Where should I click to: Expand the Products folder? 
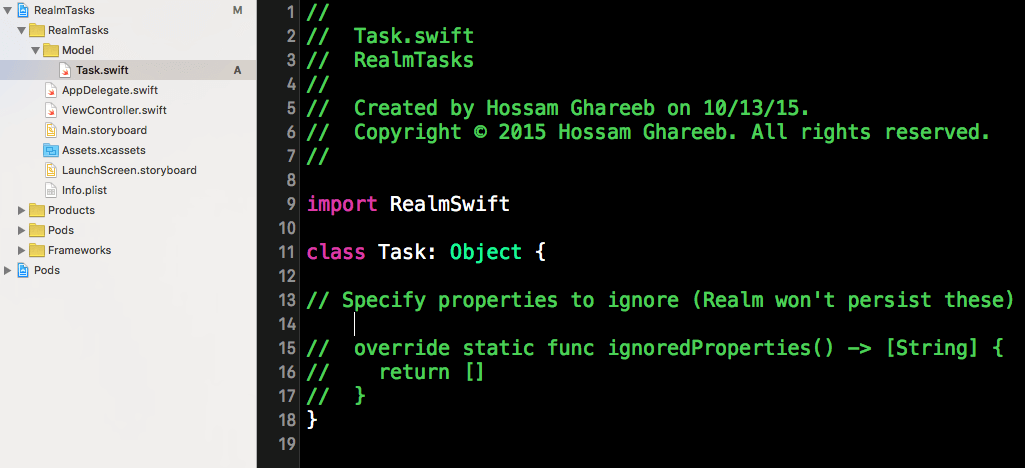point(23,210)
